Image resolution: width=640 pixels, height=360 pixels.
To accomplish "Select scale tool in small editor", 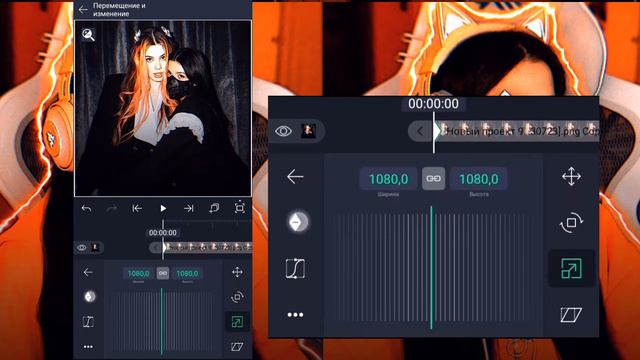I will [237, 322].
